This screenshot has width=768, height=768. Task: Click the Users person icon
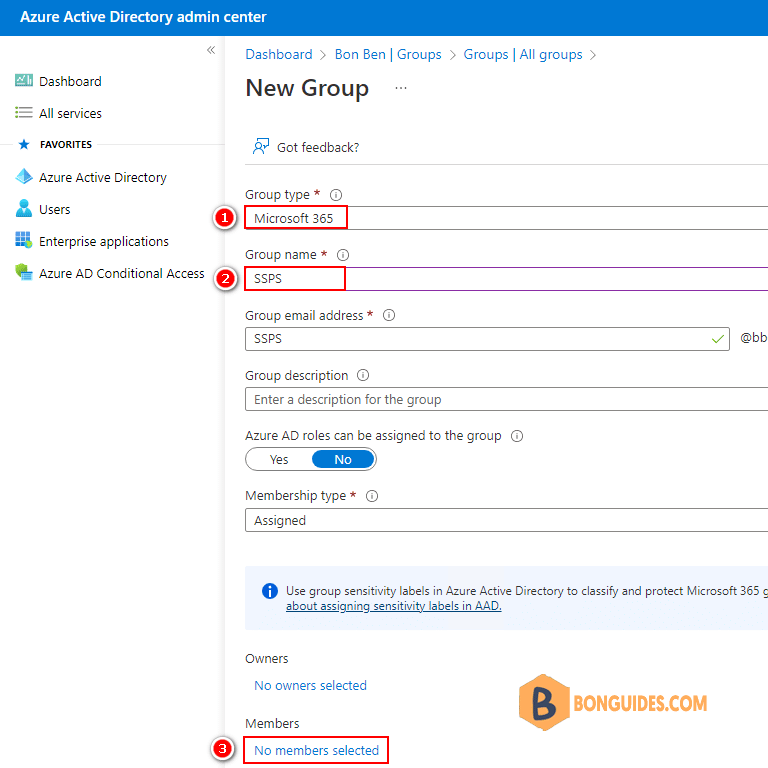tap(24, 209)
